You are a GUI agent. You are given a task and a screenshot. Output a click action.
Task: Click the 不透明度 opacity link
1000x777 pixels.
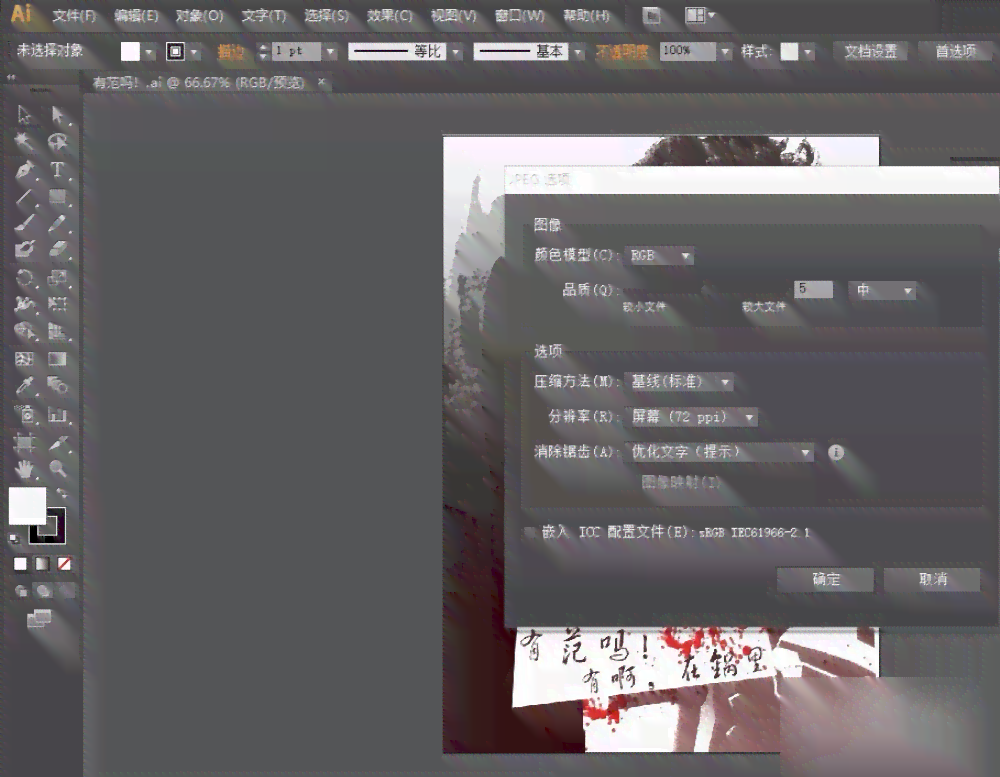(622, 52)
